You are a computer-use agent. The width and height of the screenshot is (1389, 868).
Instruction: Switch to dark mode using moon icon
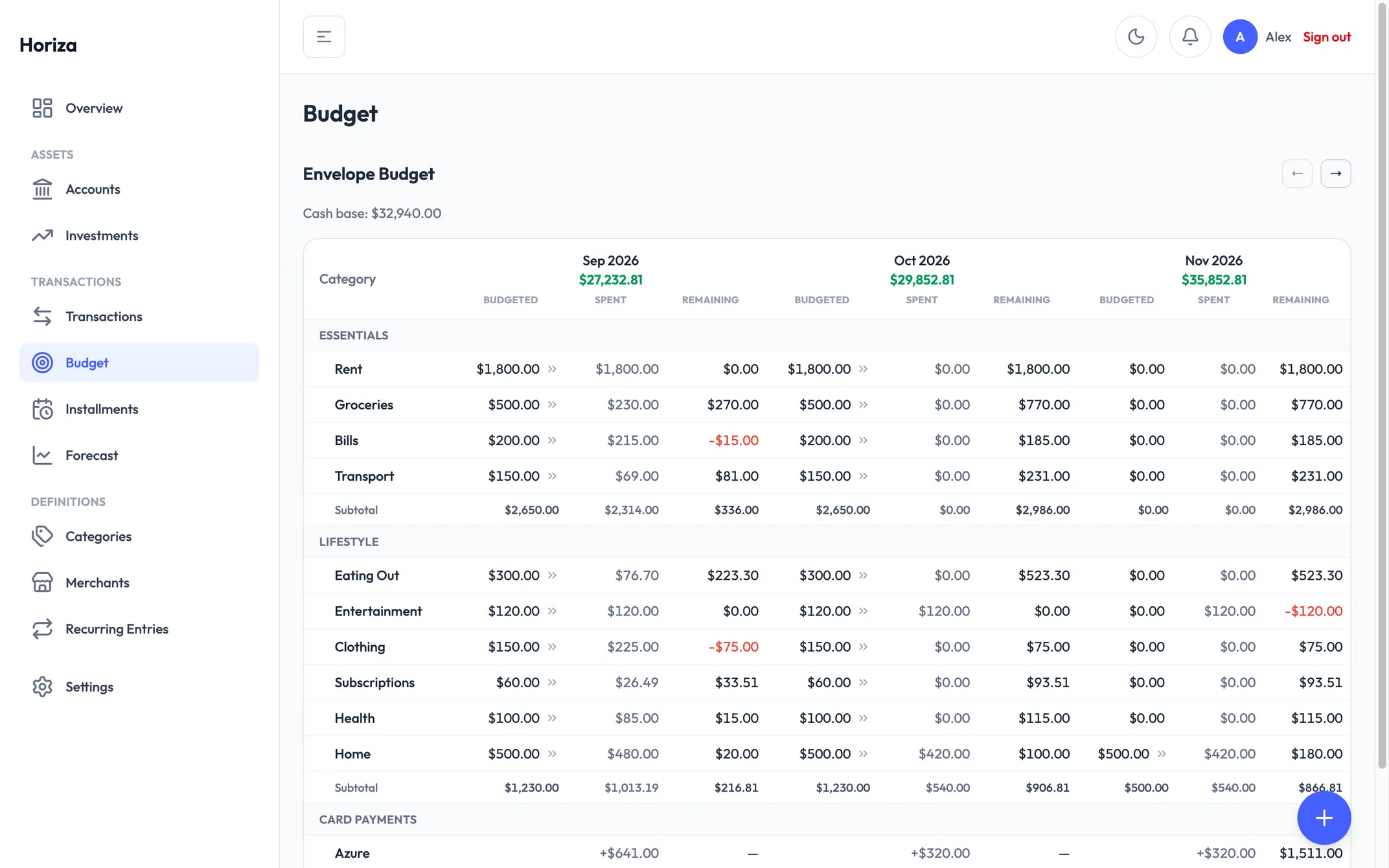coord(1136,37)
